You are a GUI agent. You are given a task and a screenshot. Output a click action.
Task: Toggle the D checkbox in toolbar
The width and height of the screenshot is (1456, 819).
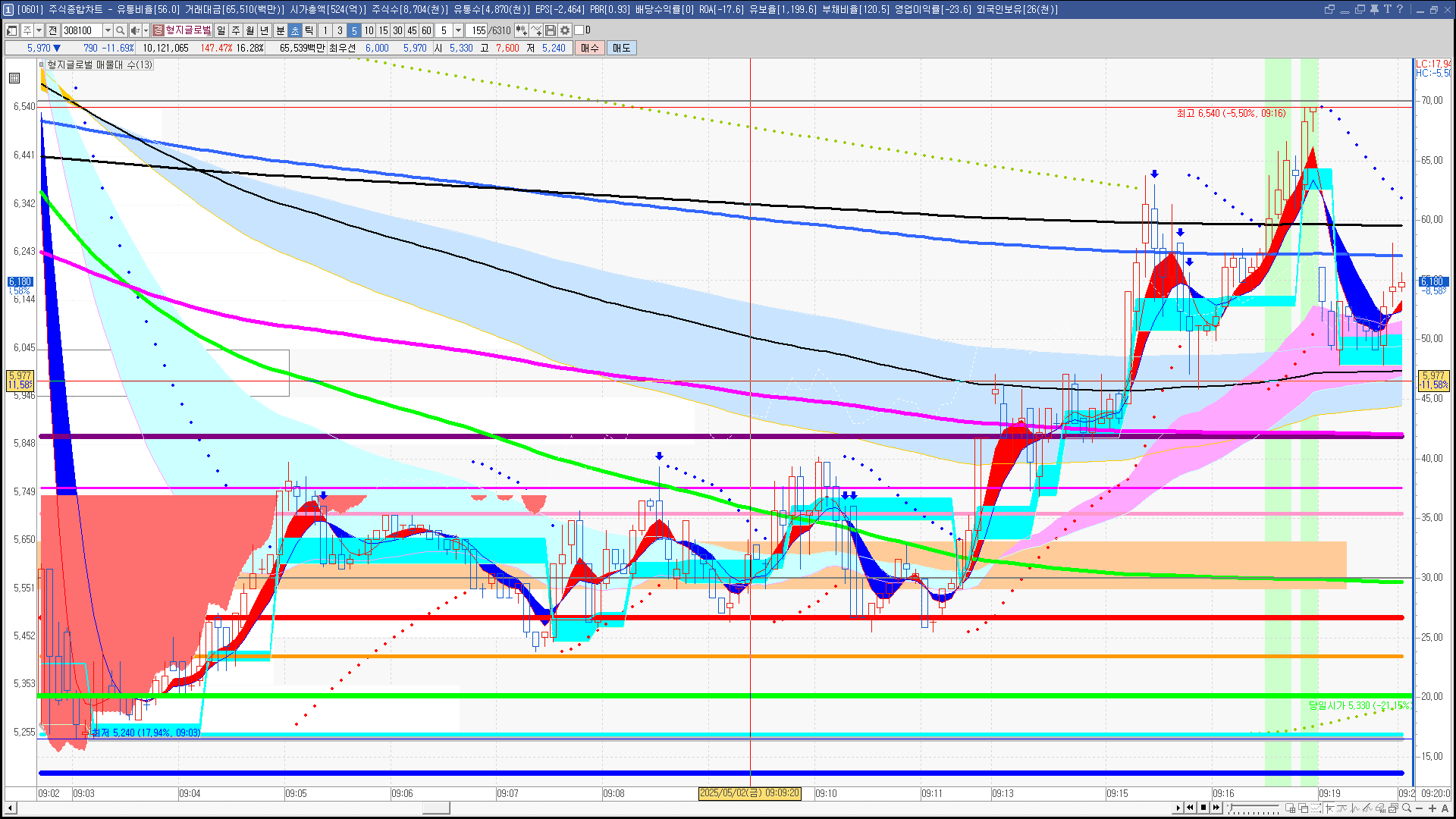pyautogui.click(x=579, y=30)
